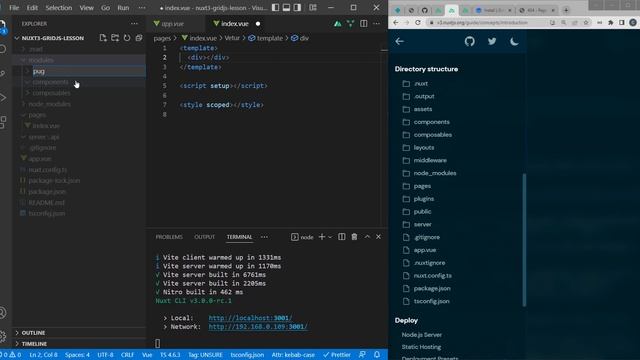This screenshot has height=360, width=640.
Task: Open the View menu
Action: 87,8
